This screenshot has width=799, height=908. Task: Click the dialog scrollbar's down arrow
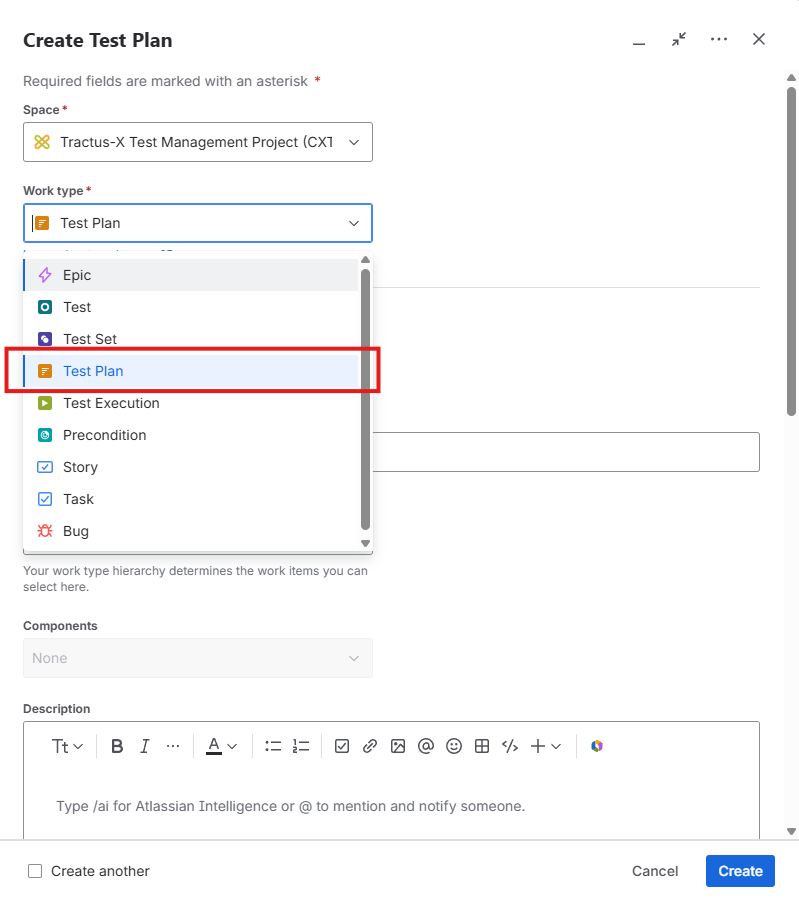pos(791,831)
